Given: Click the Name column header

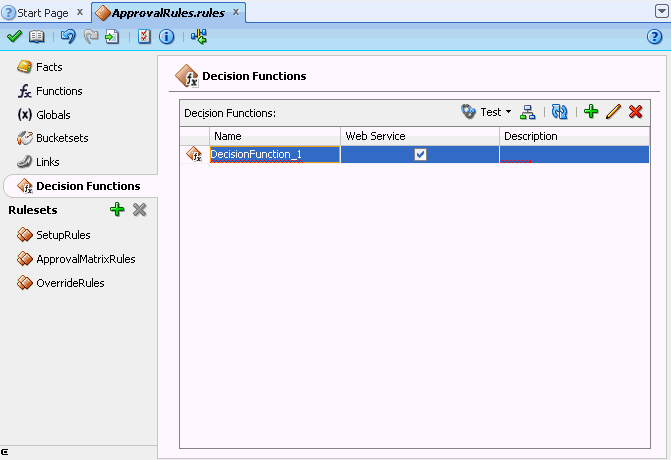Looking at the screenshot, I should pyautogui.click(x=275, y=136).
